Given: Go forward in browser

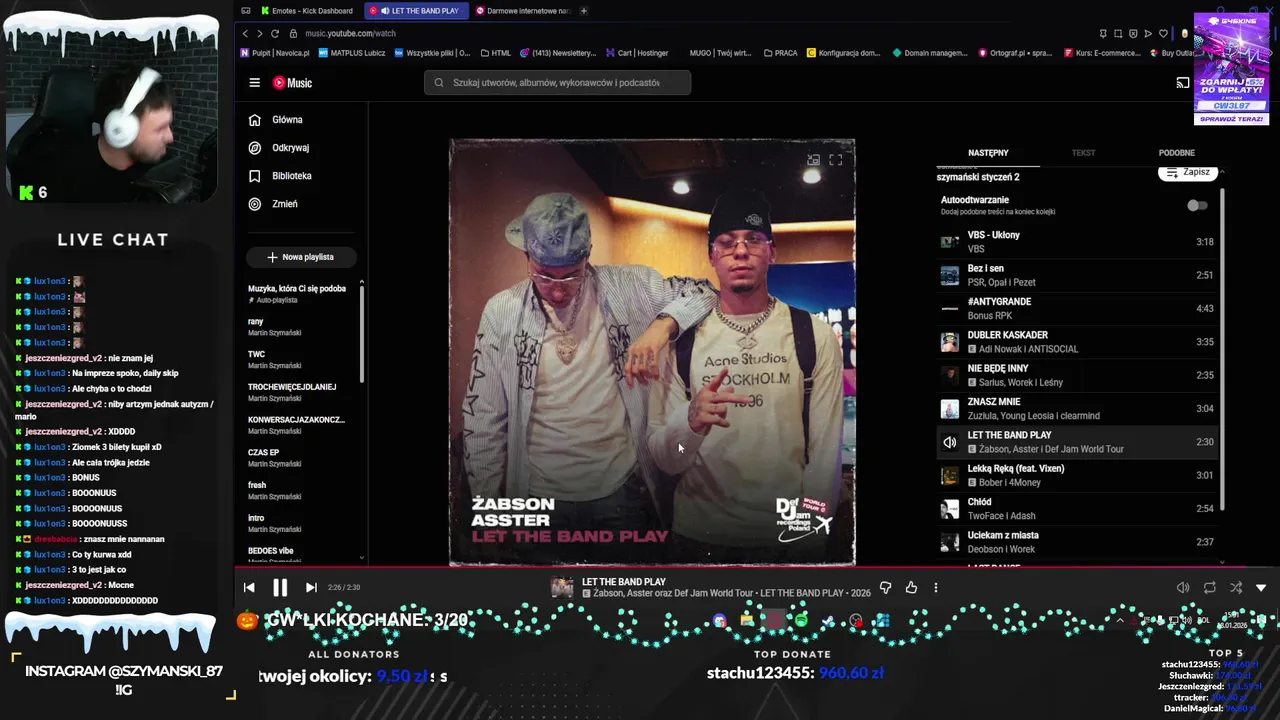Looking at the screenshot, I should click(259, 33).
